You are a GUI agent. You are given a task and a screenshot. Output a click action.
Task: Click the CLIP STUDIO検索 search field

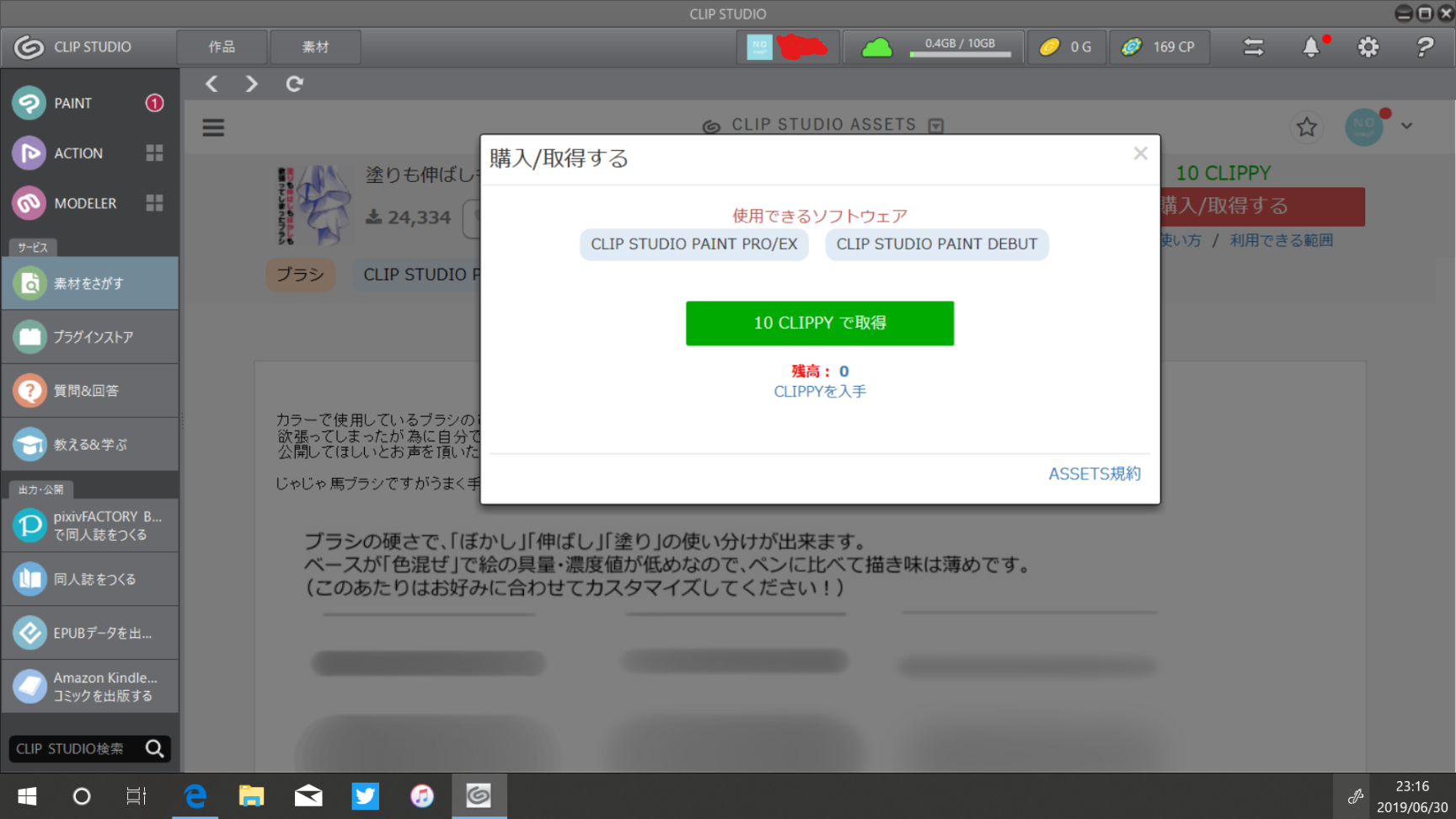pos(78,748)
